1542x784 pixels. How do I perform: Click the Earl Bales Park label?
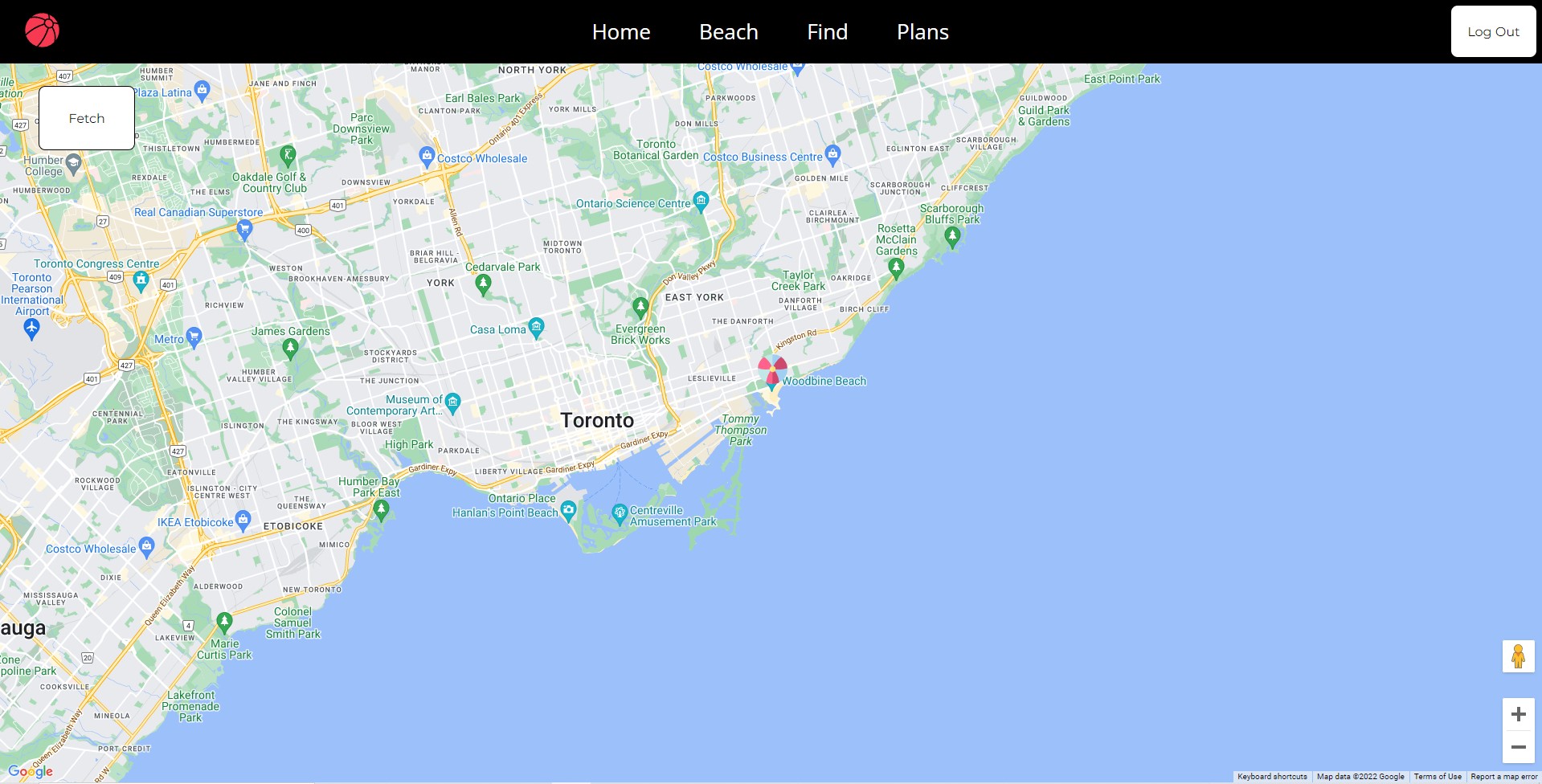click(483, 98)
